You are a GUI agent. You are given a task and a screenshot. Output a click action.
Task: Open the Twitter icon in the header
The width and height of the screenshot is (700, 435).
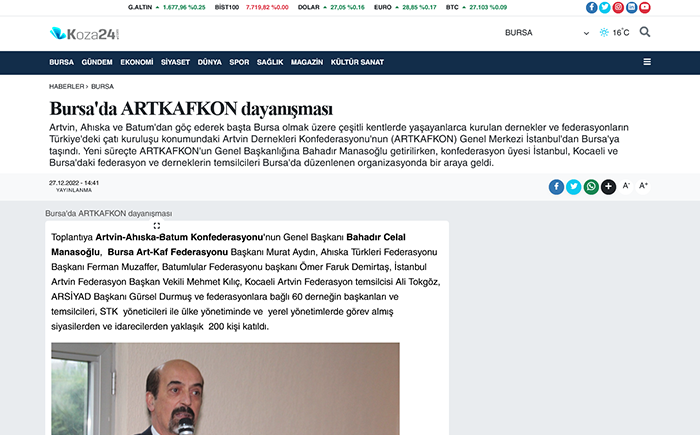pyautogui.click(x=605, y=7)
